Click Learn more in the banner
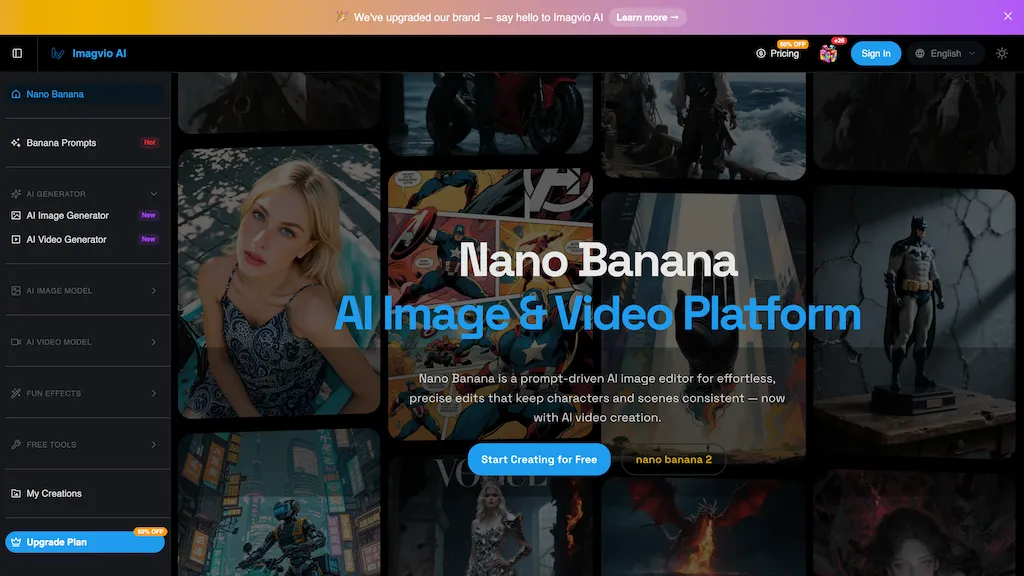Viewport: 1024px width, 576px height. (x=647, y=18)
